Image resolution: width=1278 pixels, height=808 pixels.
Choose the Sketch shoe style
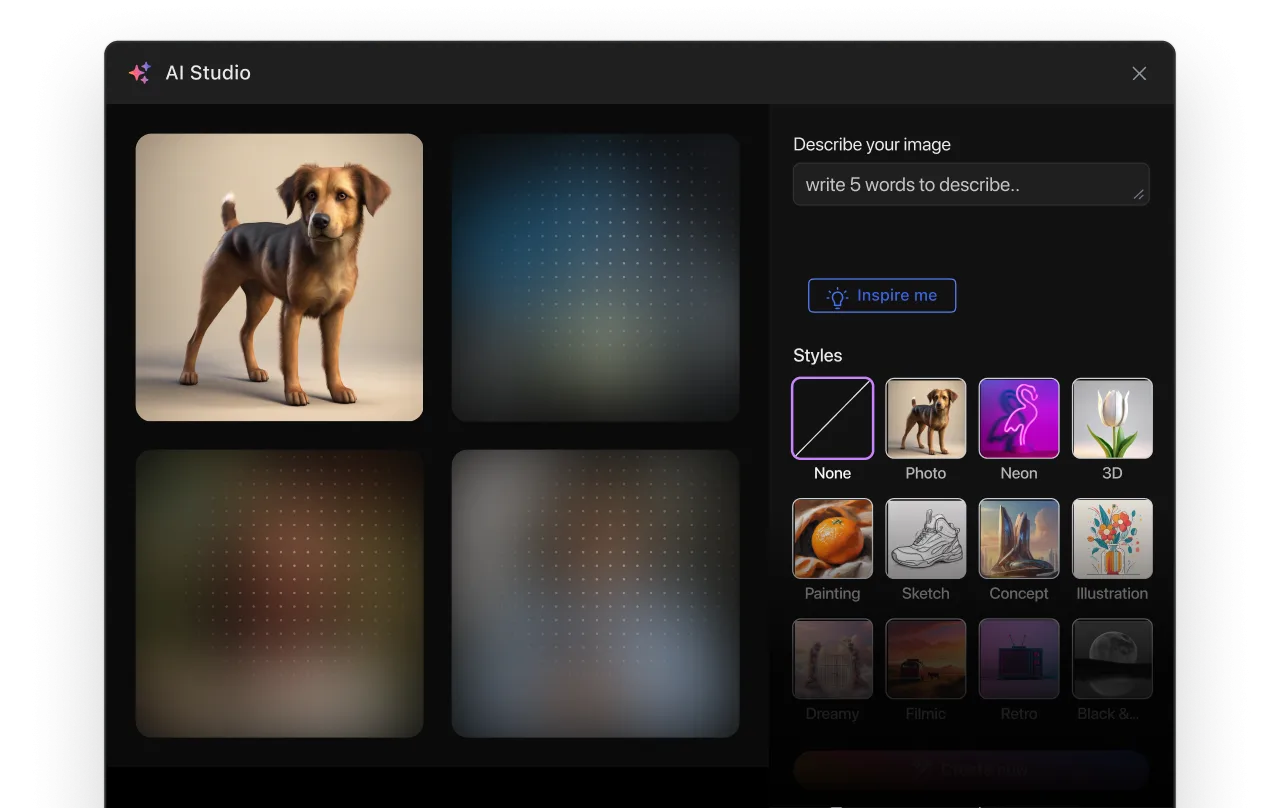pos(926,538)
